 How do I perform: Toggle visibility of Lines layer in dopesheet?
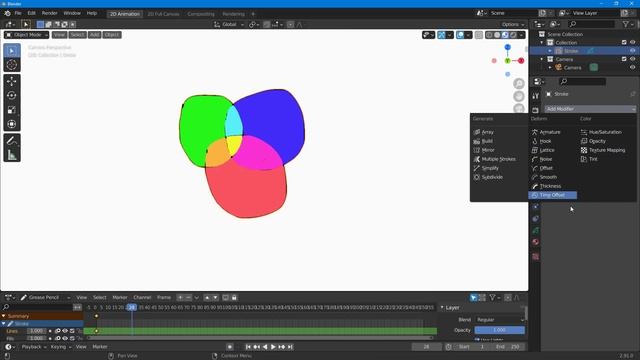65,331
